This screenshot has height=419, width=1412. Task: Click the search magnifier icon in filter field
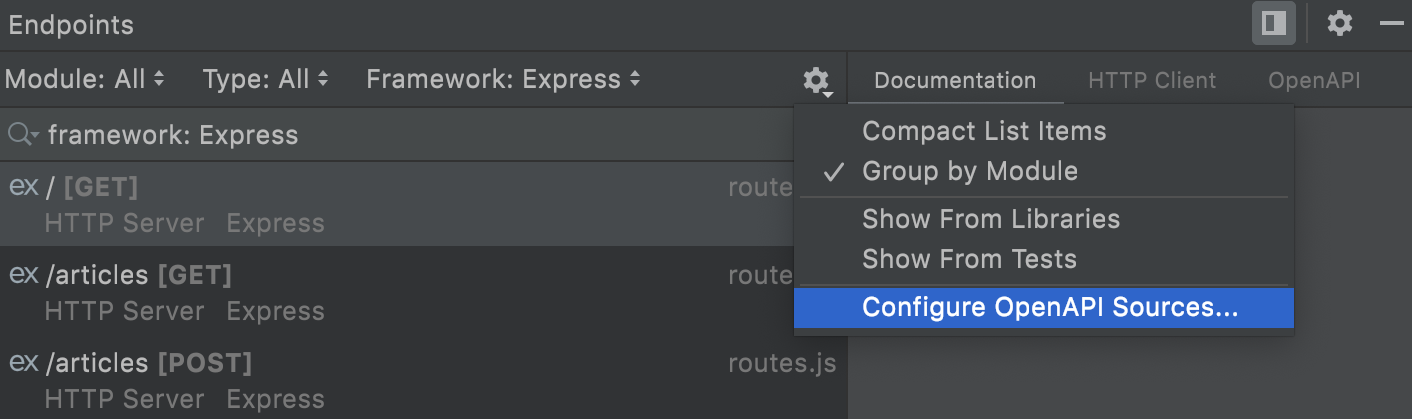[21, 135]
